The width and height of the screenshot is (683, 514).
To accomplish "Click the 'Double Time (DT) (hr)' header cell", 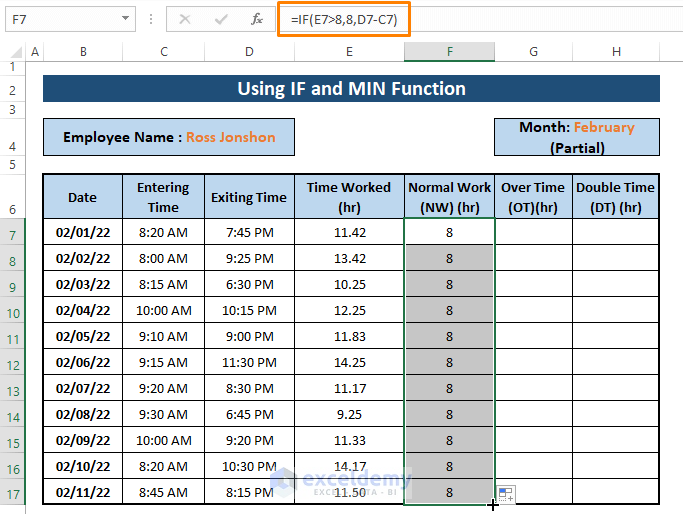I will pyautogui.click(x=615, y=197).
